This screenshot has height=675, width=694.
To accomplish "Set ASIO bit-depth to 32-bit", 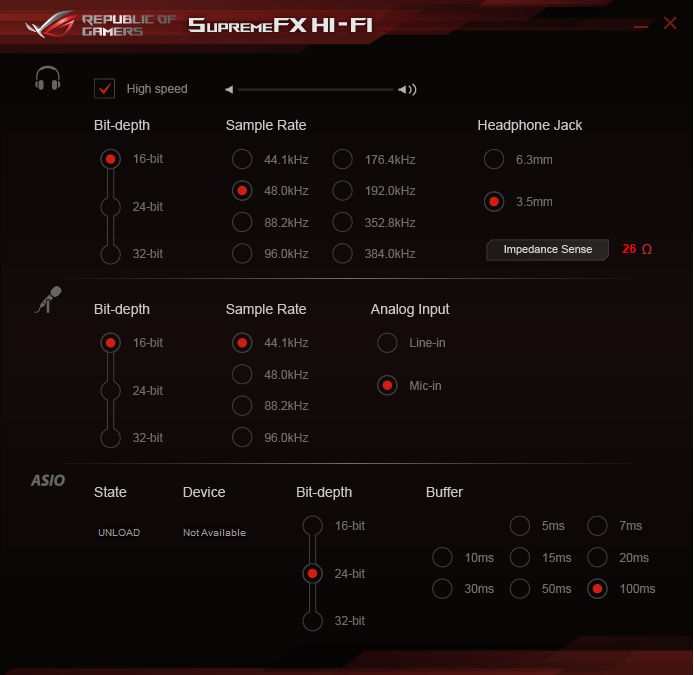I will (x=312, y=621).
